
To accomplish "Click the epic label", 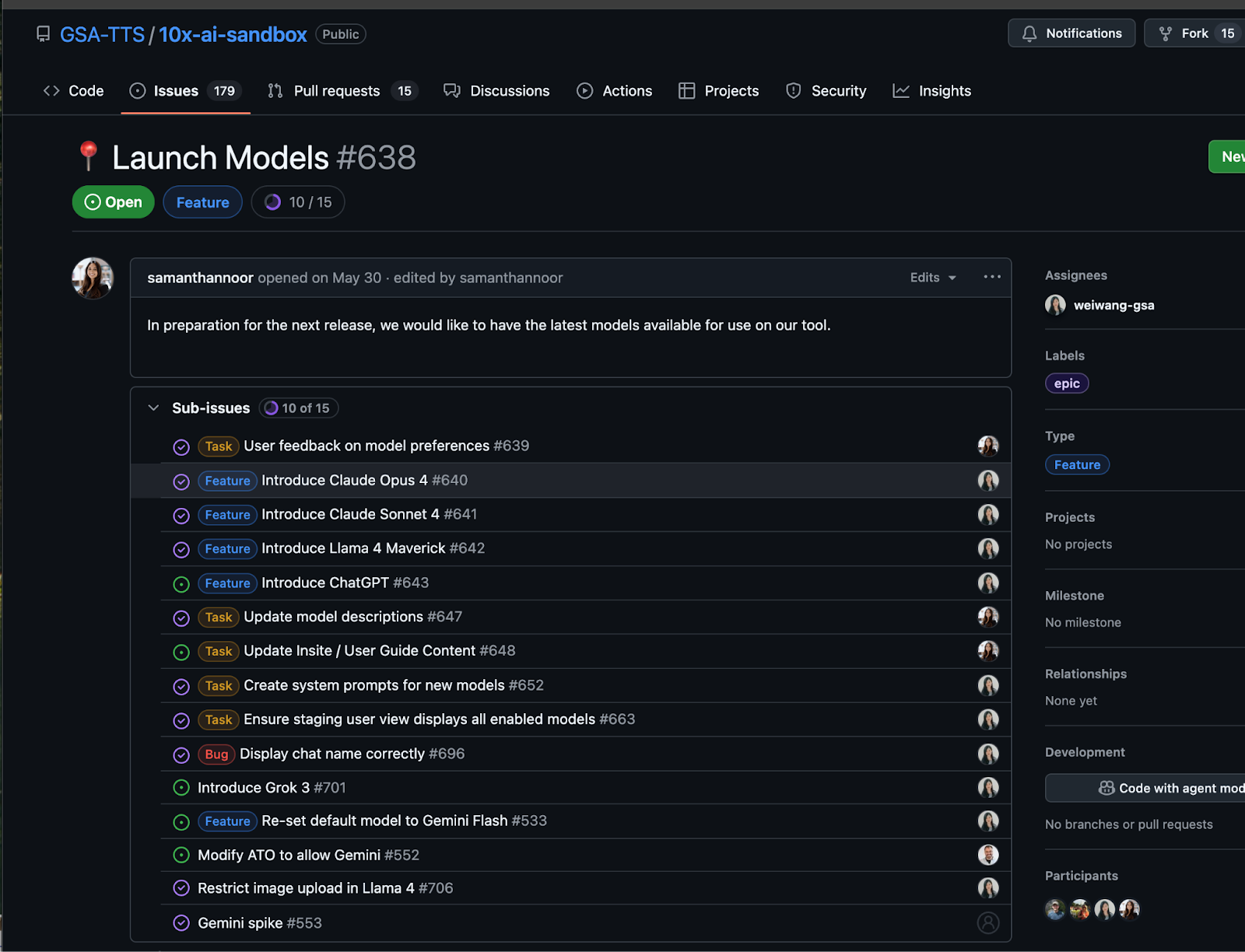I will coord(1067,383).
